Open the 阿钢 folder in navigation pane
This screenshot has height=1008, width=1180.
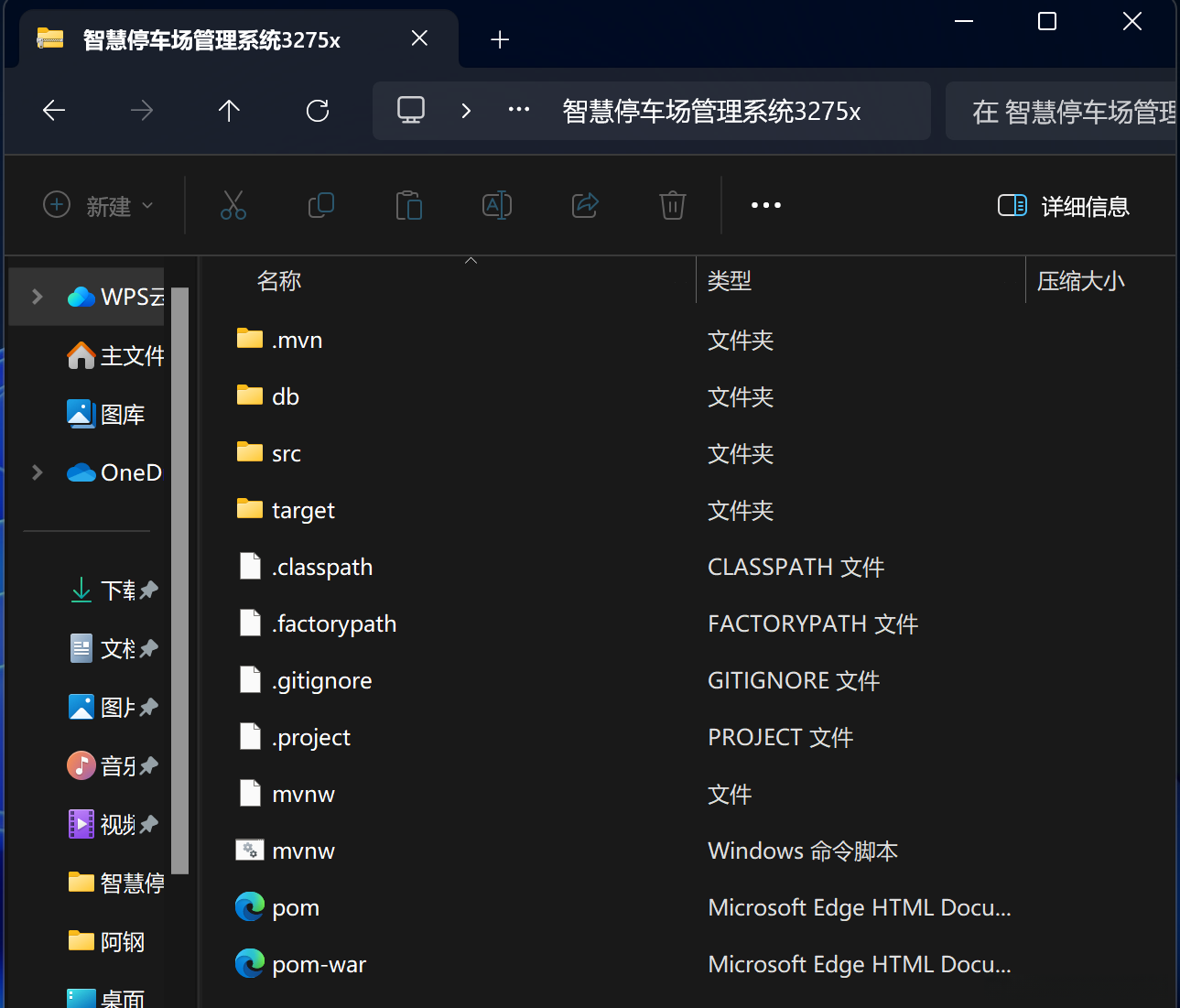pyautogui.click(x=106, y=941)
